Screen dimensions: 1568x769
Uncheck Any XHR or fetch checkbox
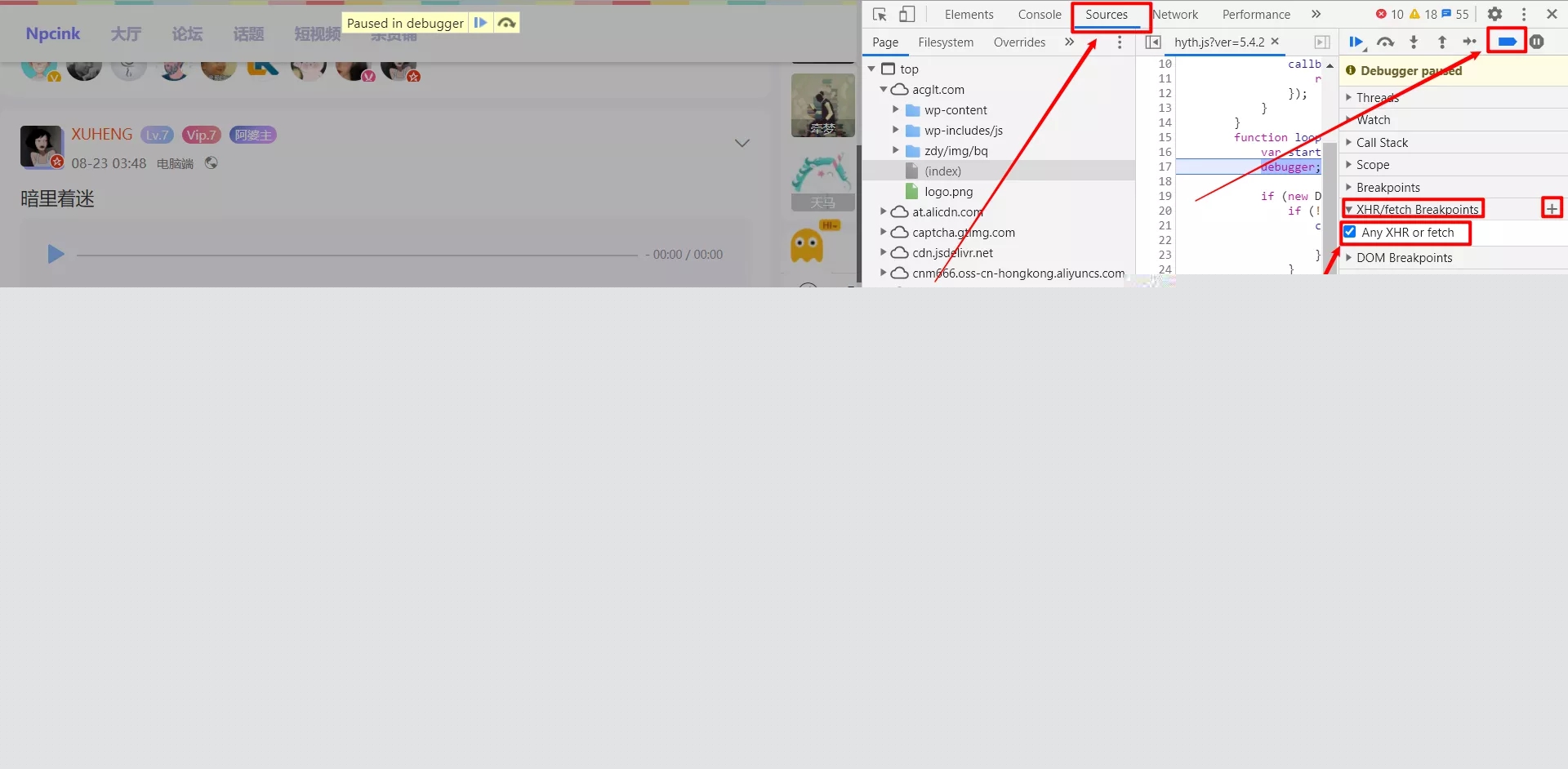(1350, 232)
